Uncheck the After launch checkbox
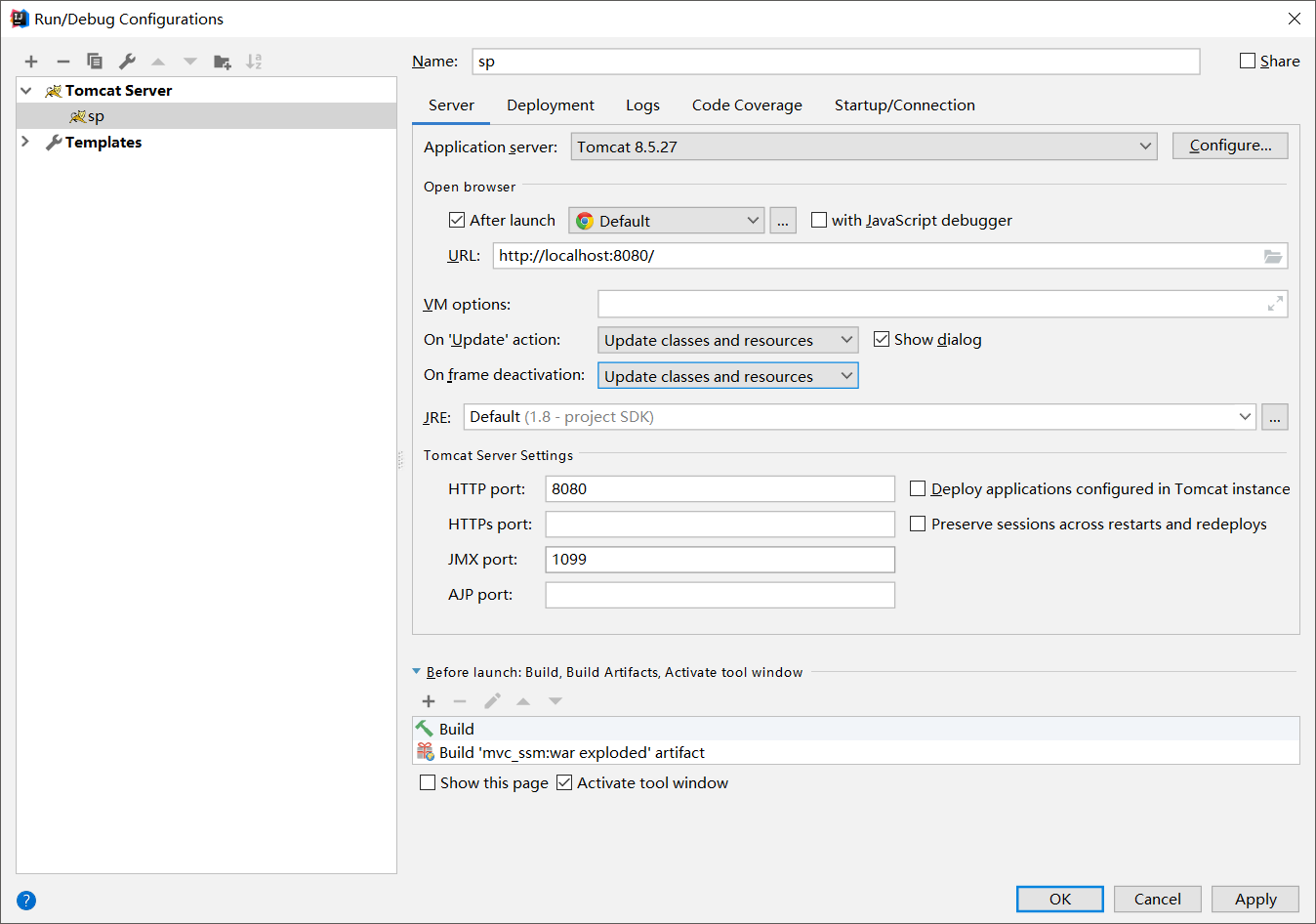Image resolution: width=1316 pixels, height=924 pixels. pyautogui.click(x=457, y=220)
